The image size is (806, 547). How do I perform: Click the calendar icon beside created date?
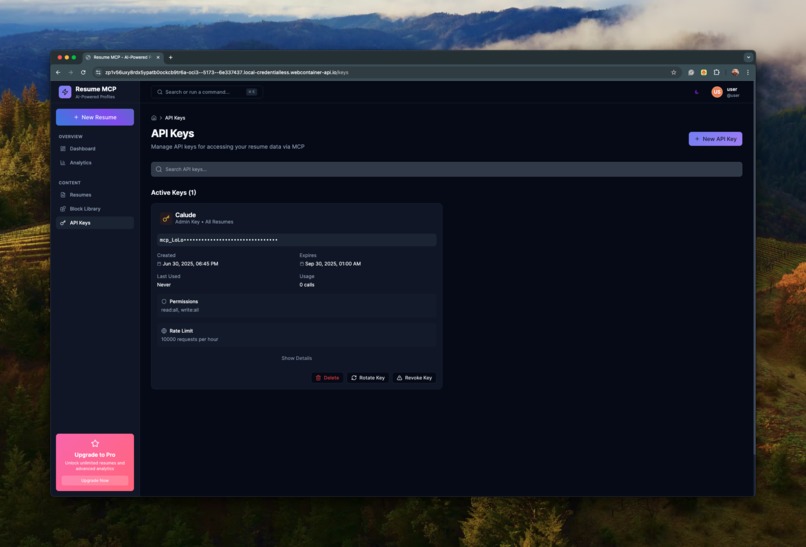pos(159,264)
